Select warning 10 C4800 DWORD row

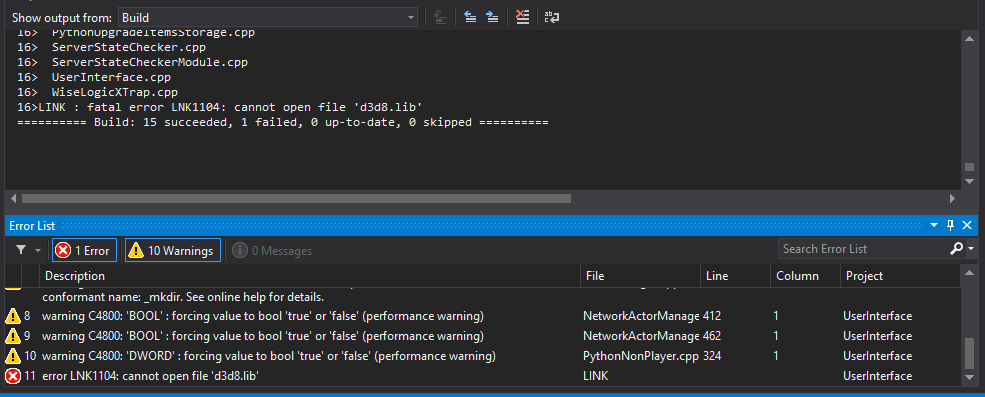pyautogui.click(x=482, y=356)
